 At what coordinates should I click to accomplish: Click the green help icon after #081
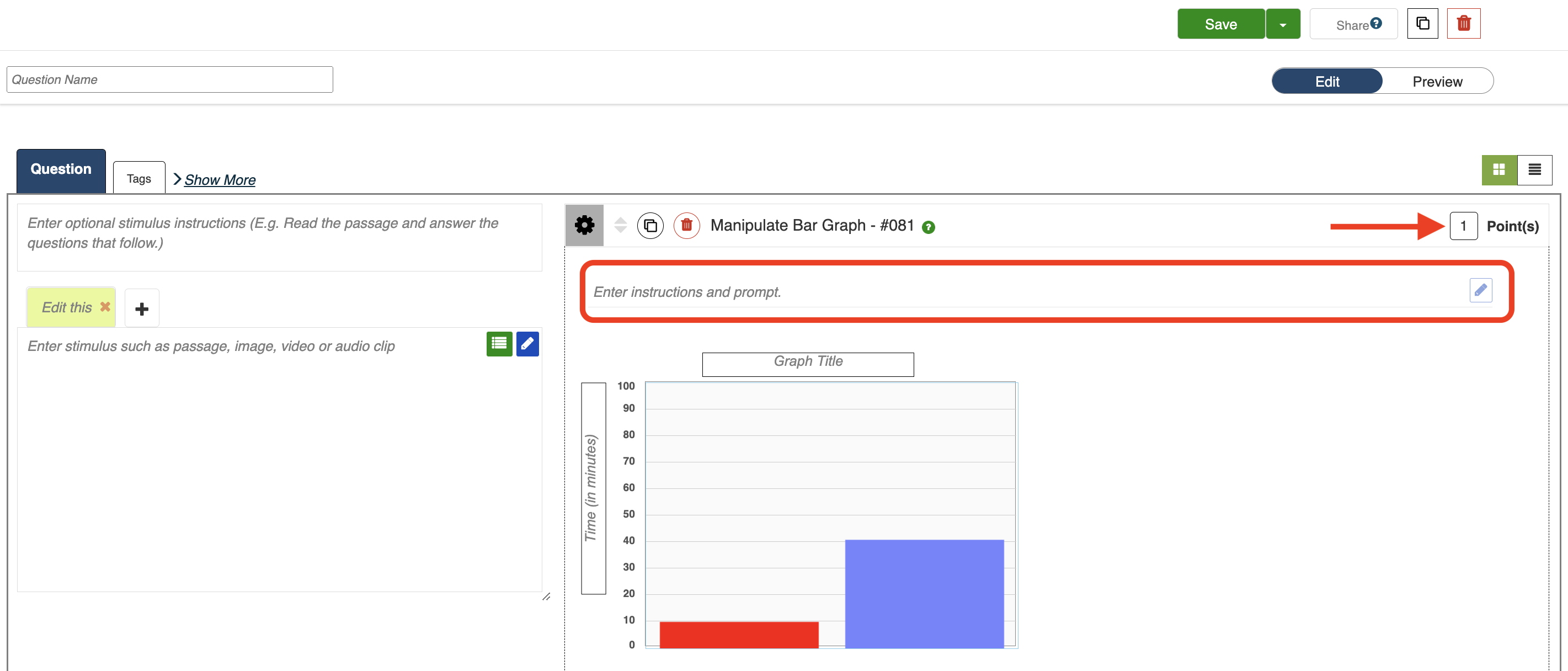927,227
